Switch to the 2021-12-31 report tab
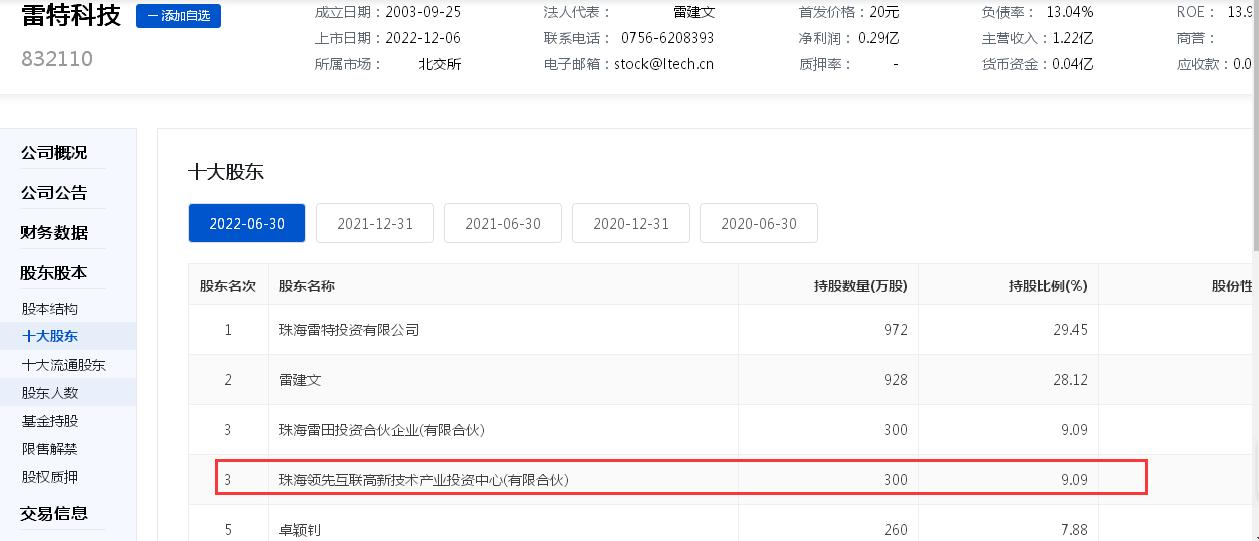 pos(374,223)
